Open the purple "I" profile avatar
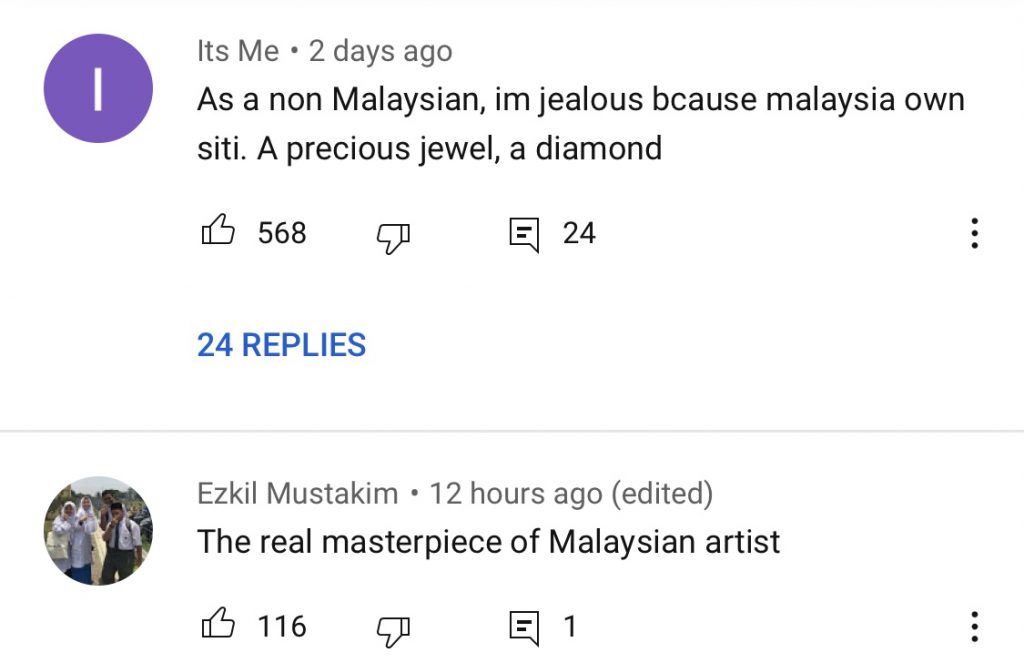 (x=98, y=88)
